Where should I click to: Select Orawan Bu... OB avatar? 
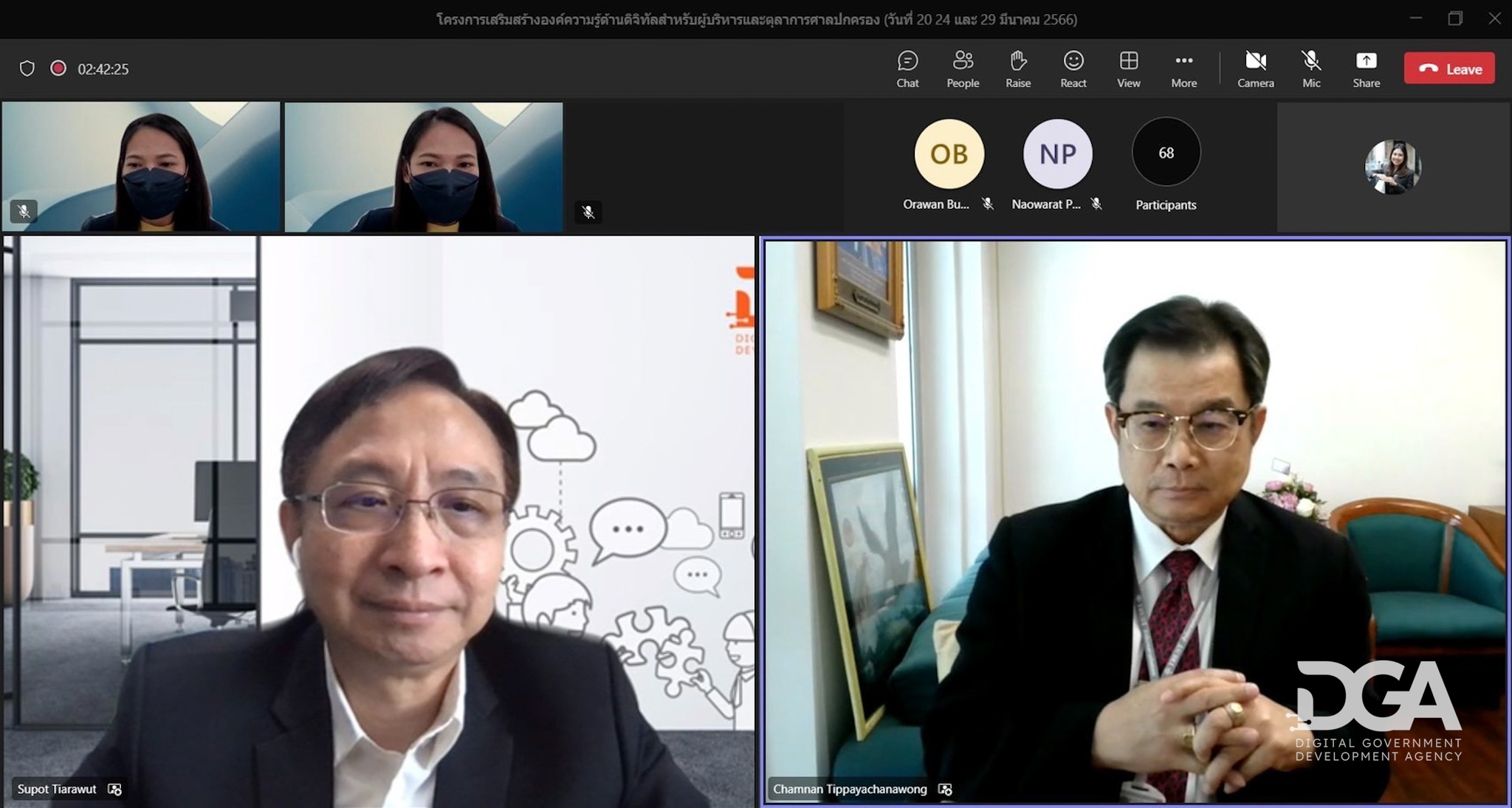pos(949,153)
